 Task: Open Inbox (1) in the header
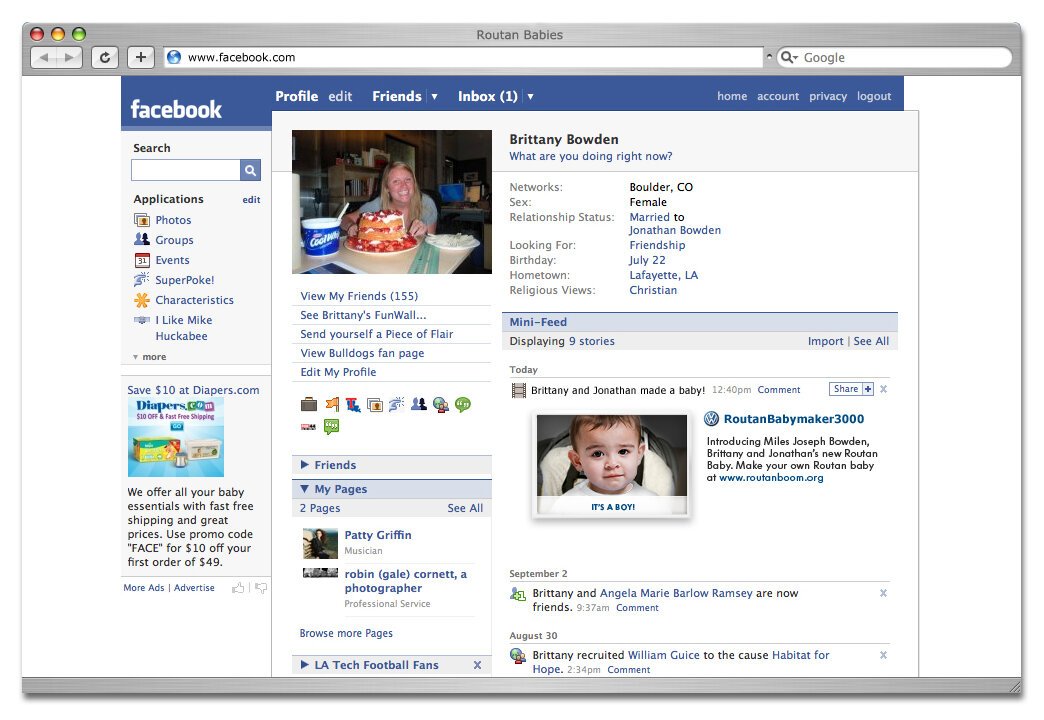click(x=487, y=97)
